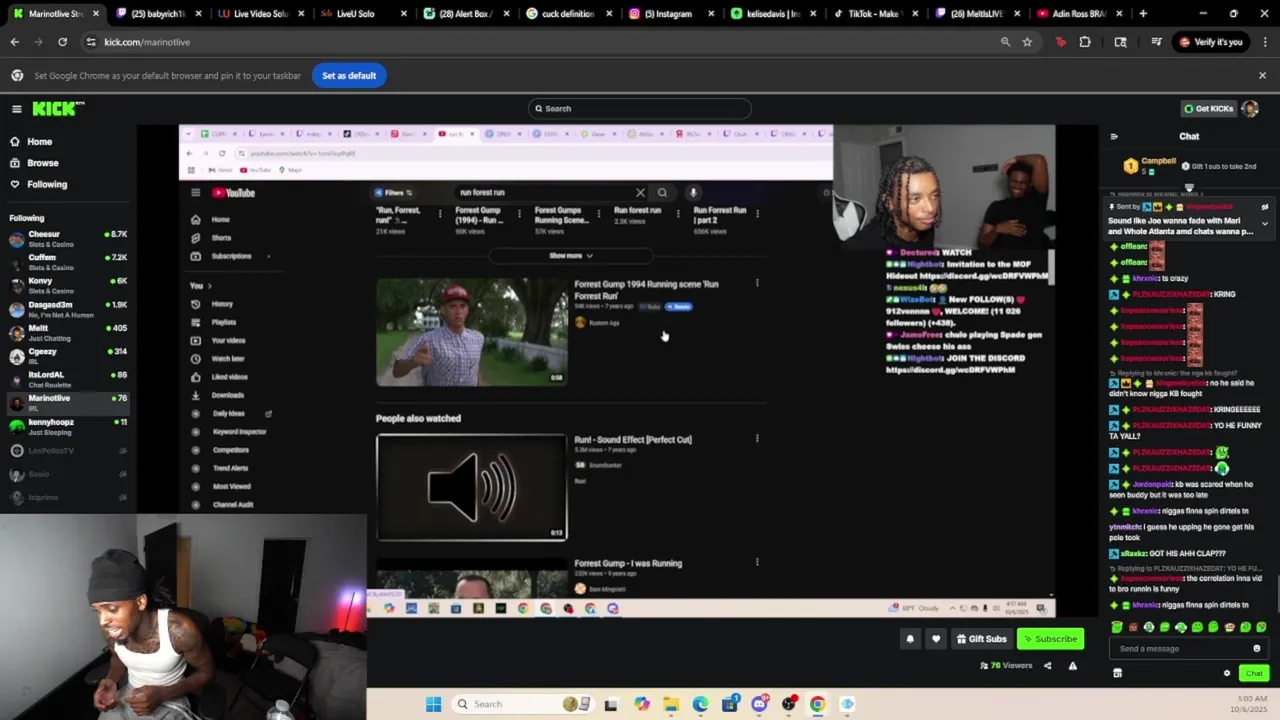The image size is (1280, 720).
Task: Click Show more in streamed YouTube
Action: (570, 256)
